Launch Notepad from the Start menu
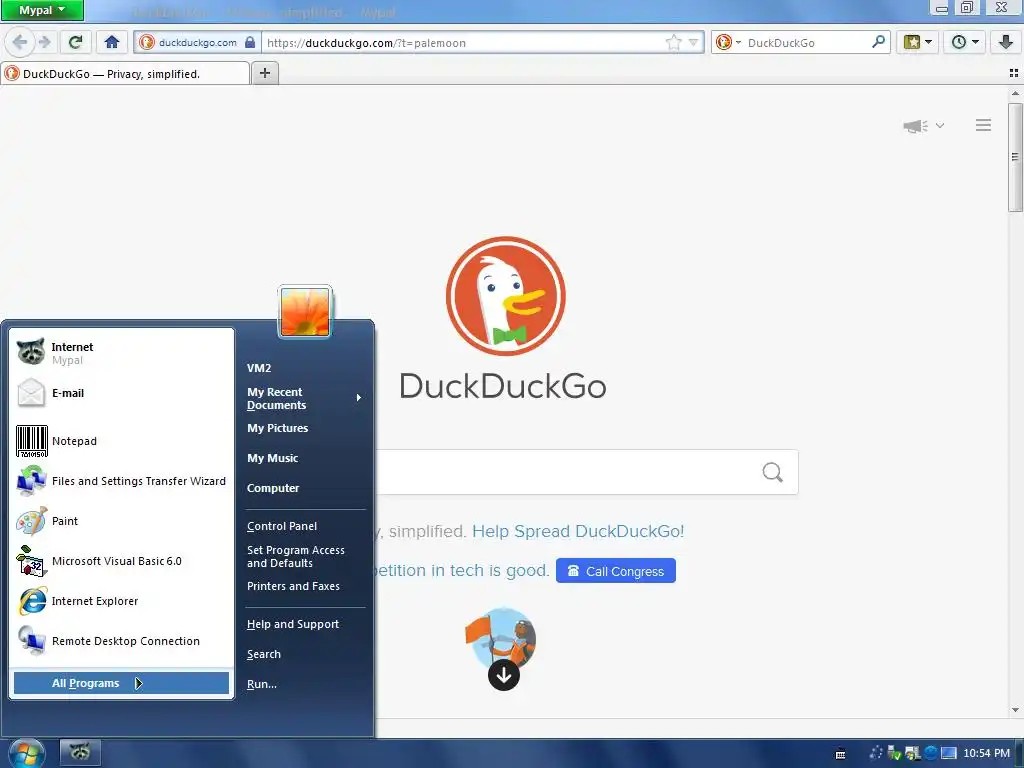 122,441
